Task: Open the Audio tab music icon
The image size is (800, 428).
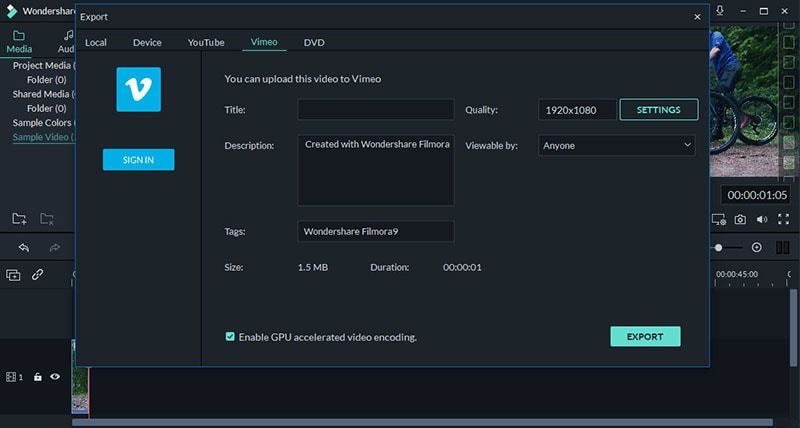Action: point(68,36)
